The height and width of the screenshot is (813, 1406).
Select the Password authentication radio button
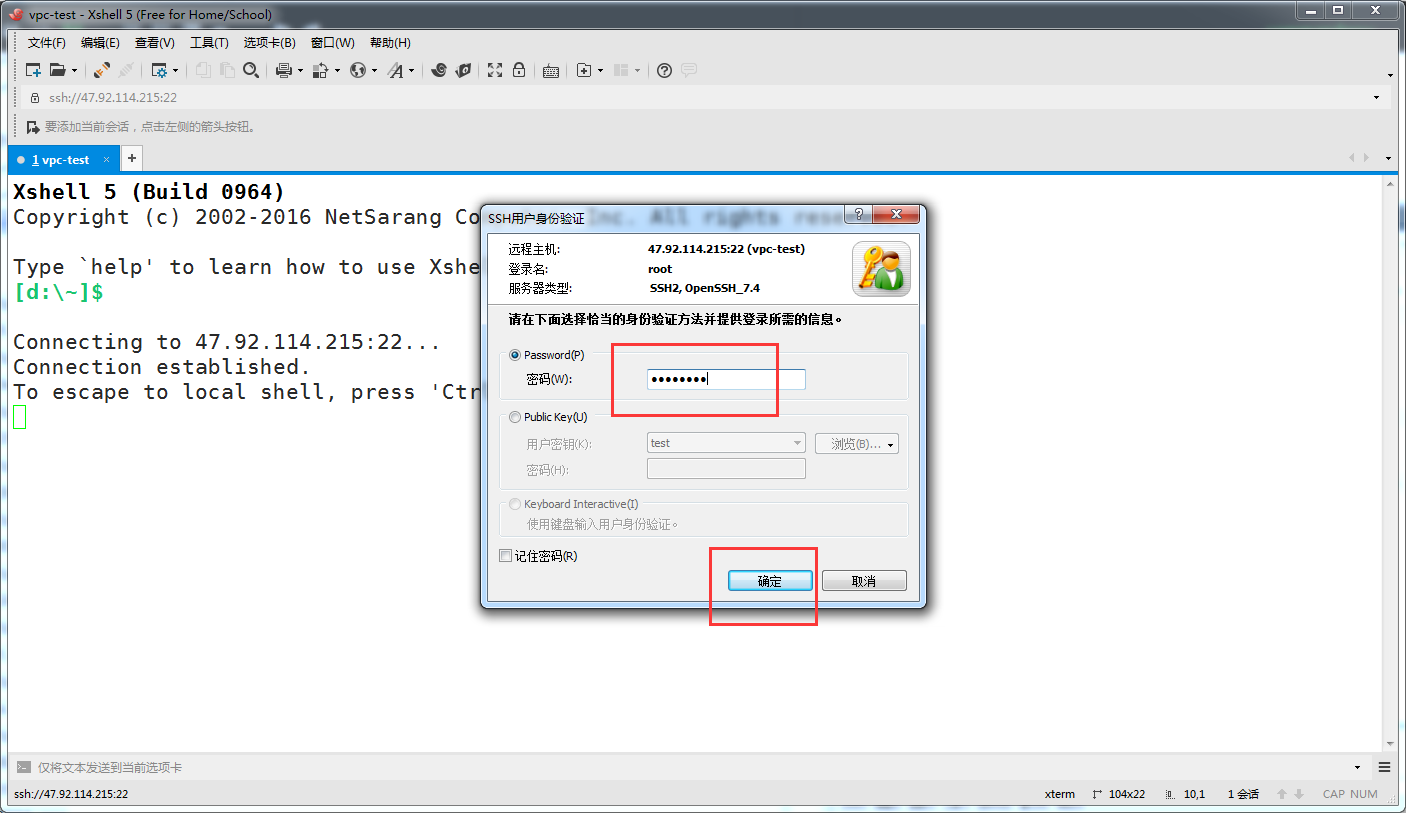pyautogui.click(x=514, y=354)
